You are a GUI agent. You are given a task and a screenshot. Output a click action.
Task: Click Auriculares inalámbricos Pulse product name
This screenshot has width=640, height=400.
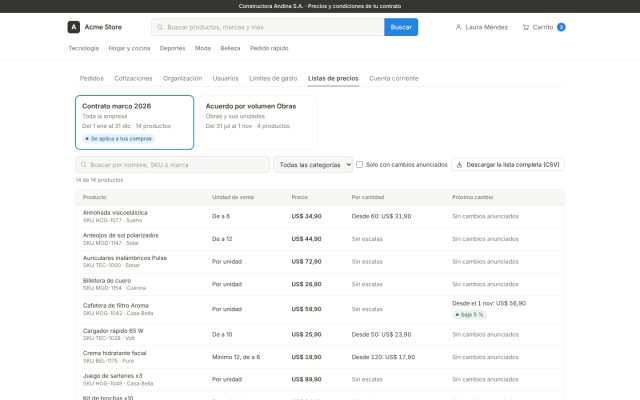pos(125,258)
